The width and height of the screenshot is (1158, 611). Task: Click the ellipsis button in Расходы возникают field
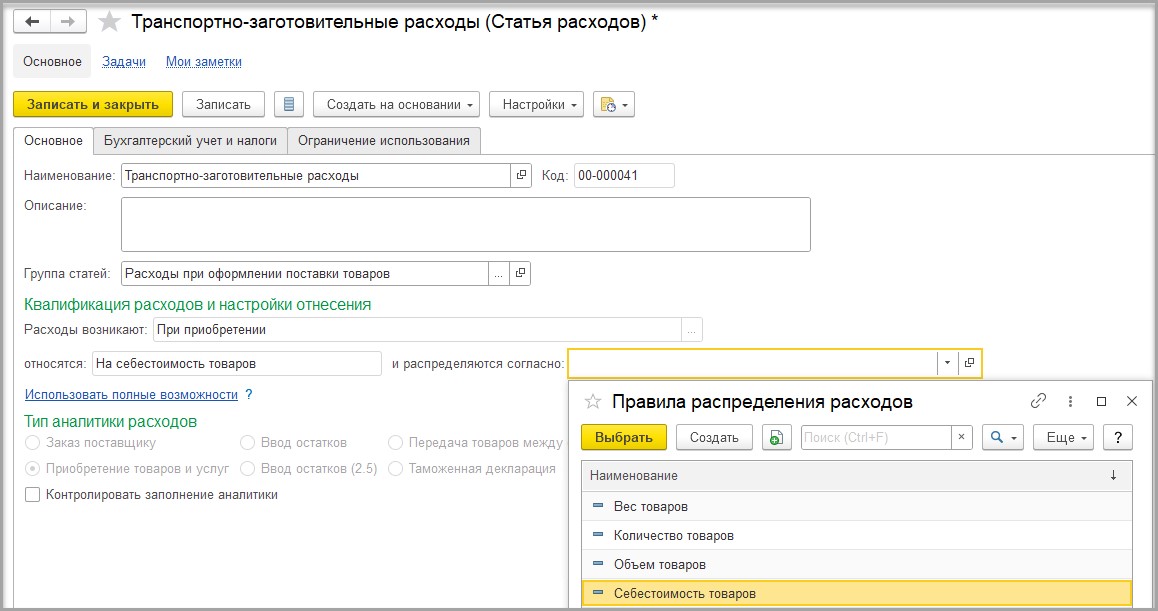pyautogui.click(x=691, y=330)
